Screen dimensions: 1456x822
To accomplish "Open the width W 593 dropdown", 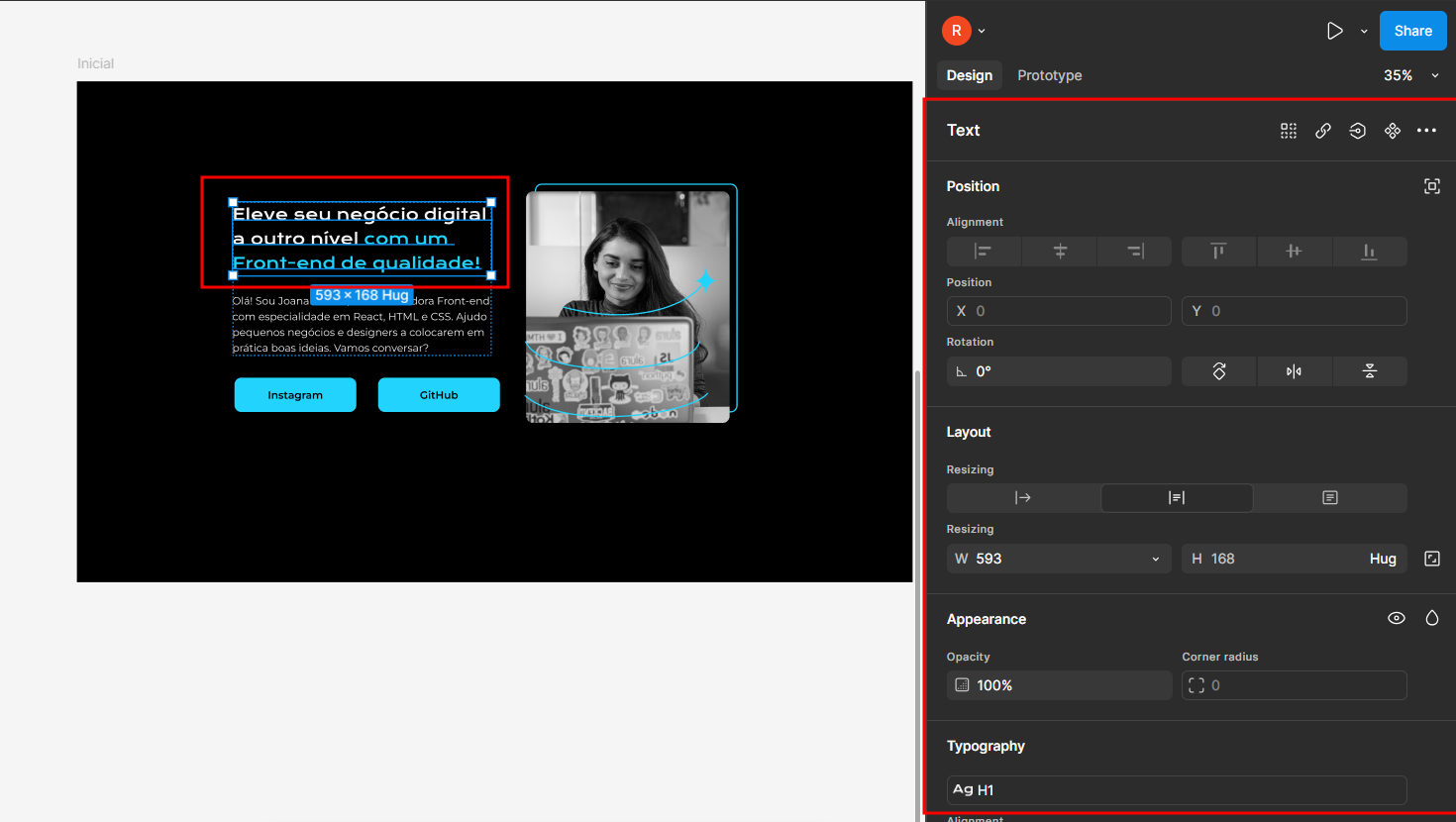I will tap(1156, 559).
